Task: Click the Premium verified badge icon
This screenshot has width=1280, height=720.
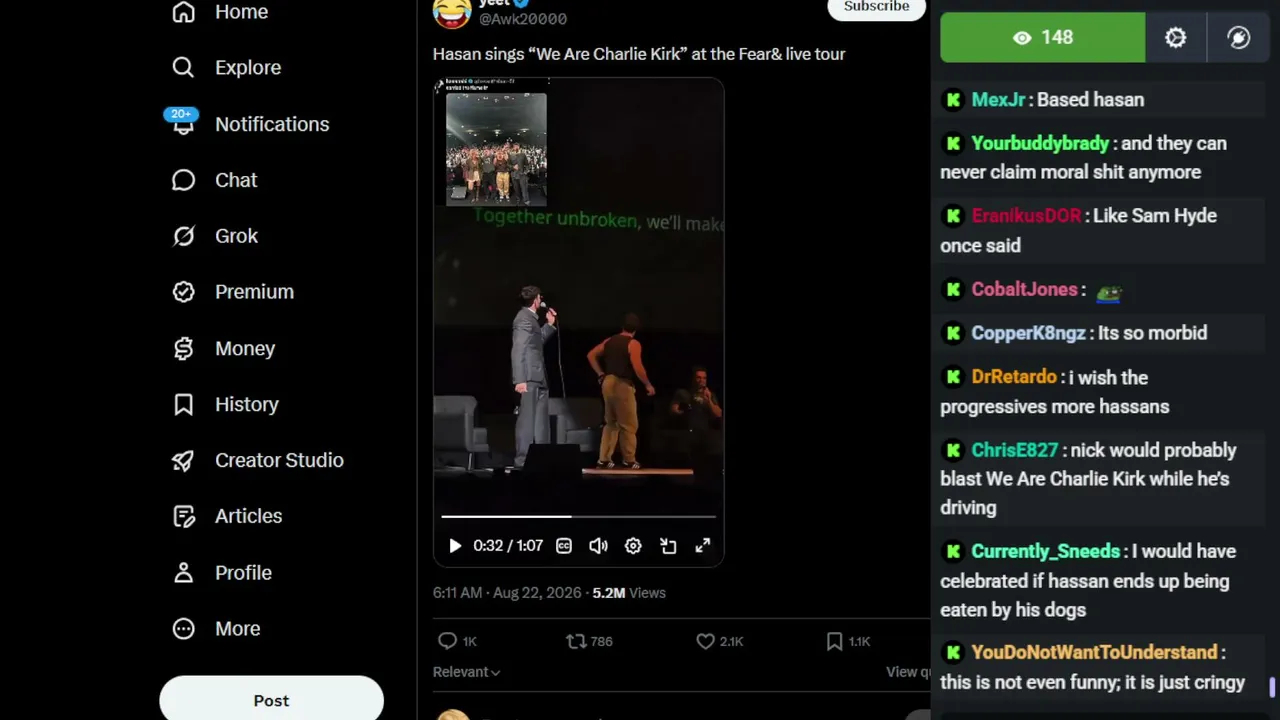Action: pos(183,292)
